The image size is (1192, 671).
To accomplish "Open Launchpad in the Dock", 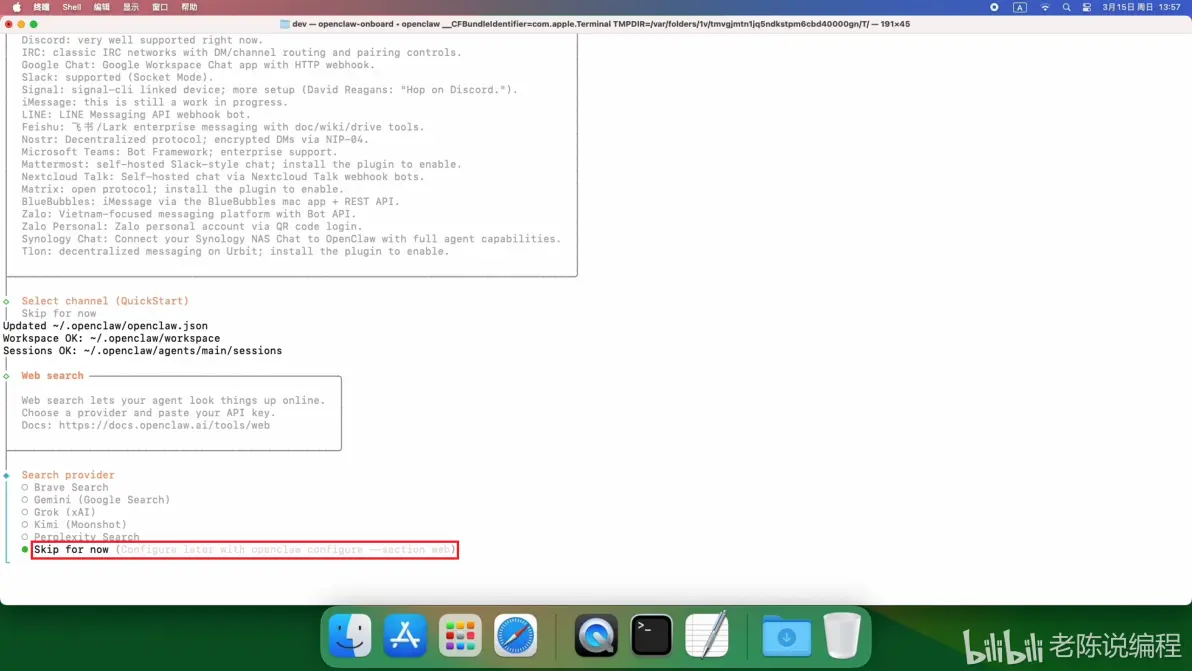I will tap(460, 635).
